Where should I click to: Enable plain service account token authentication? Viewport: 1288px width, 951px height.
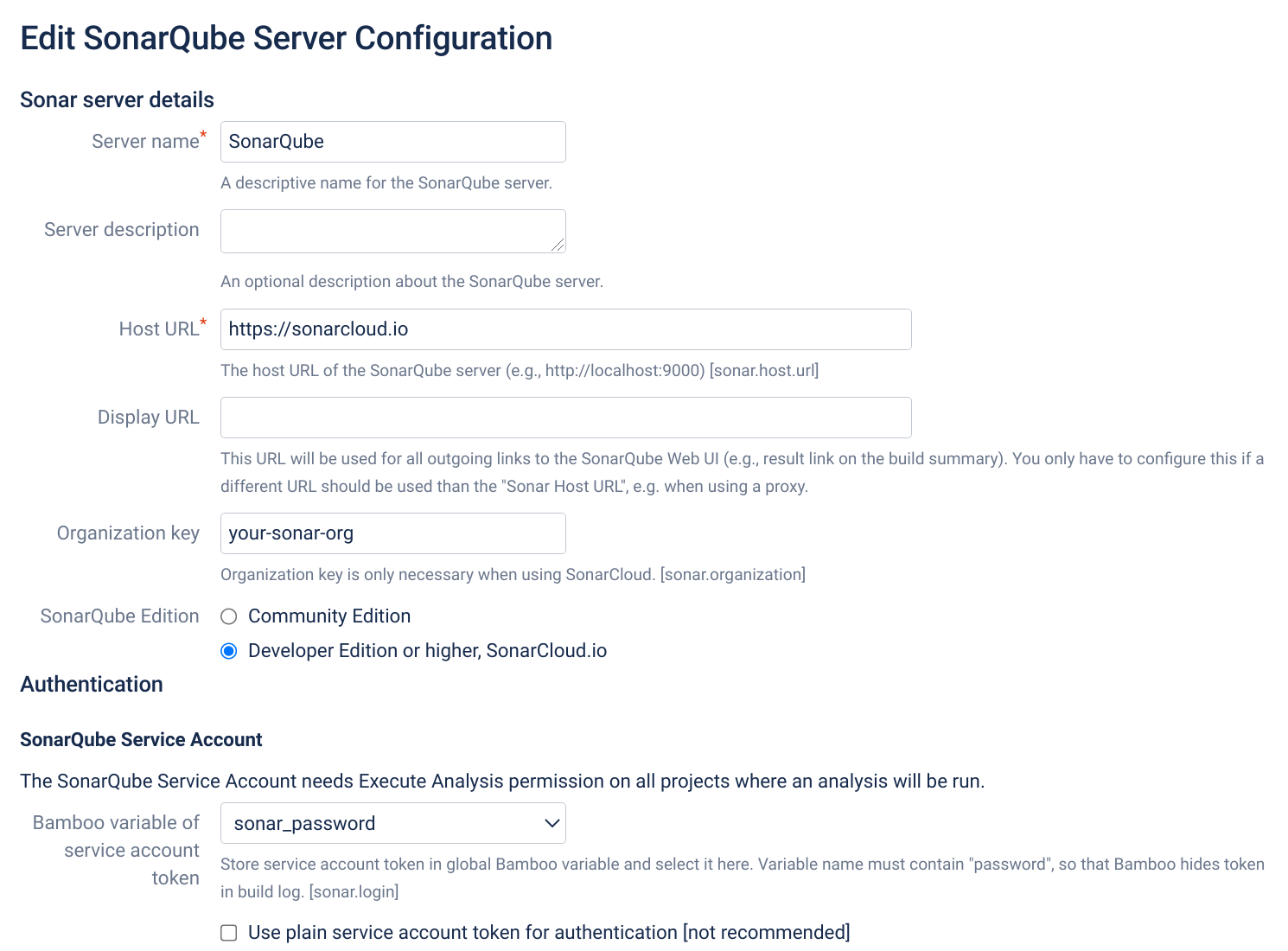point(228,933)
